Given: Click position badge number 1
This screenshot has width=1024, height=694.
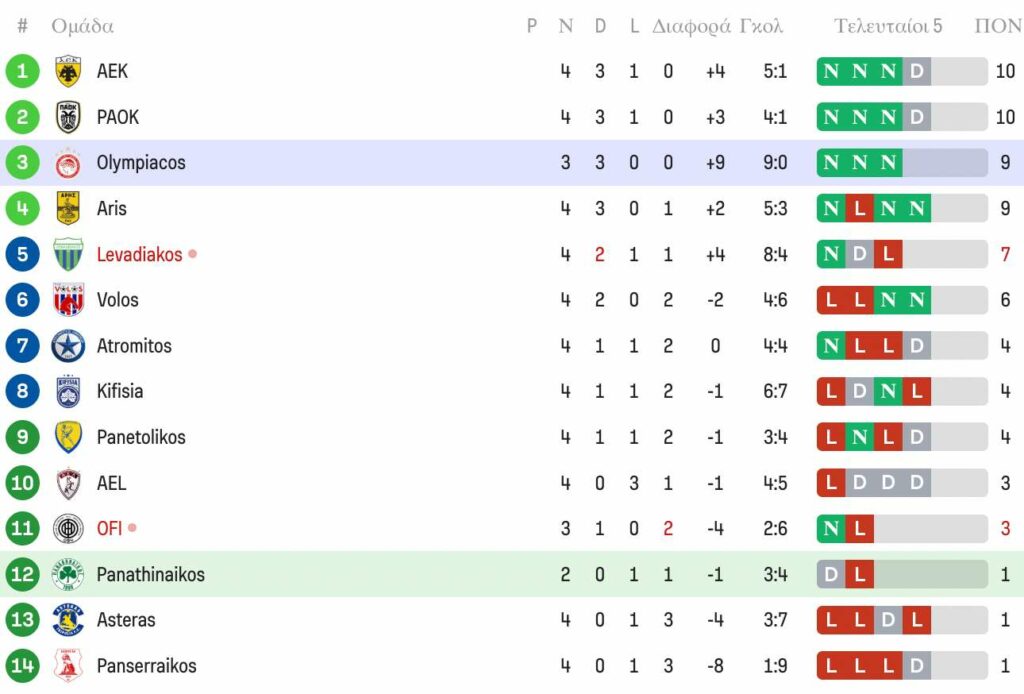Looking at the screenshot, I should 22,71.
